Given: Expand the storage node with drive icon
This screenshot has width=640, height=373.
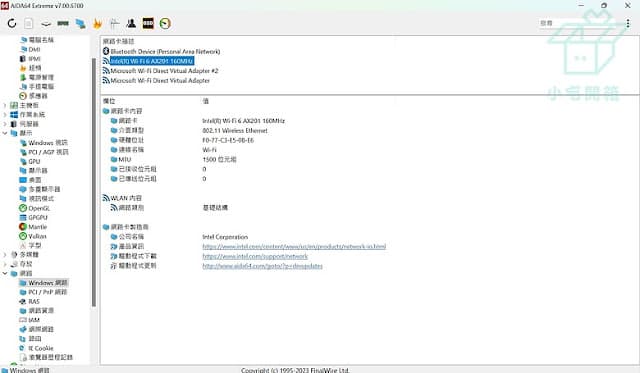Looking at the screenshot, I should (x=4, y=264).
